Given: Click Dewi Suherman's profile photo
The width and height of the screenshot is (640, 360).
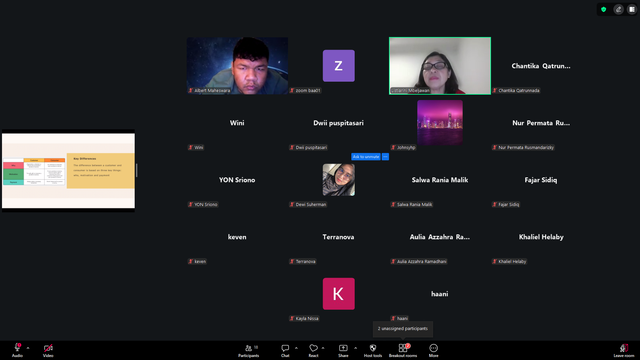Looking at the screenshot, I should pos(339,180).
